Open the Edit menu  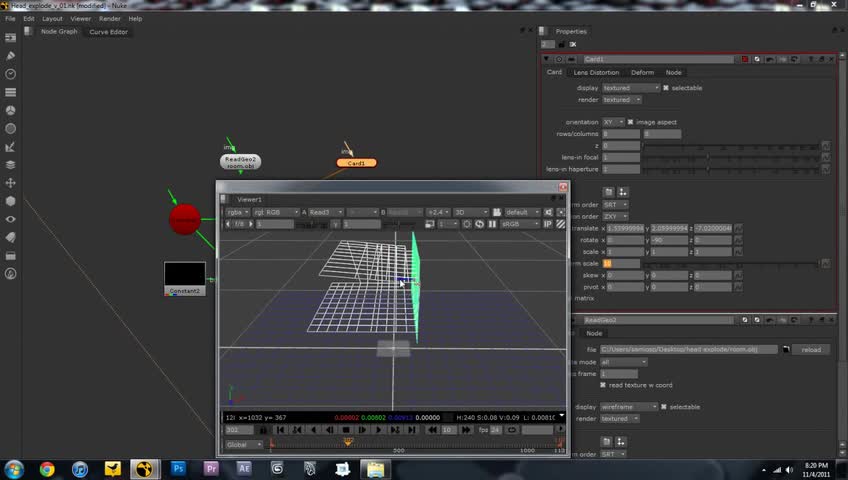pos(29,18)
